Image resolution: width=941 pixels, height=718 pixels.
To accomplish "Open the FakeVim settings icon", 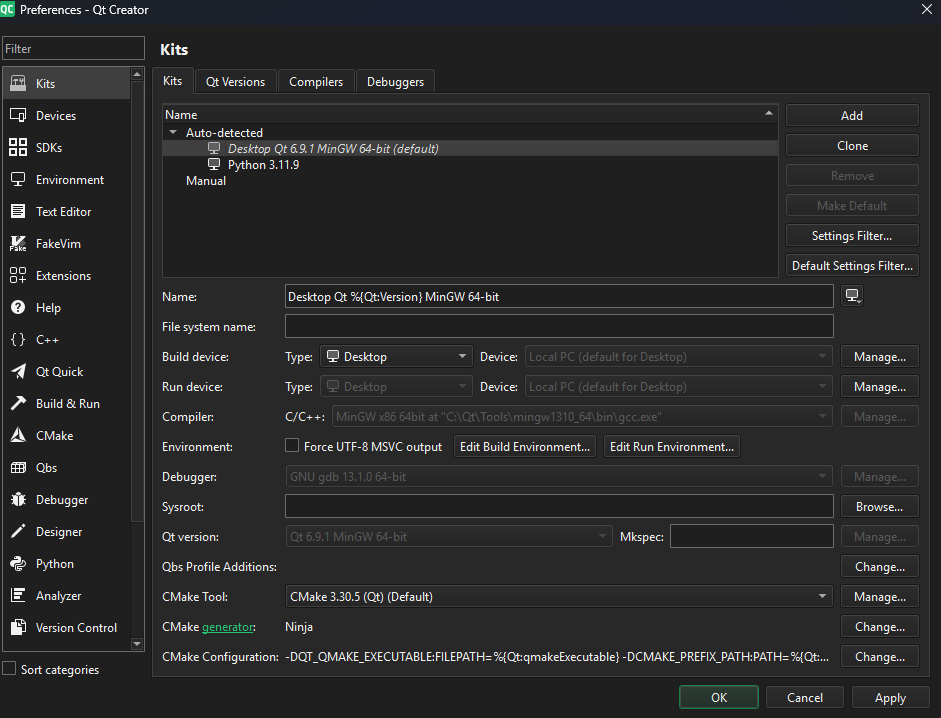I will click(18, 244).
